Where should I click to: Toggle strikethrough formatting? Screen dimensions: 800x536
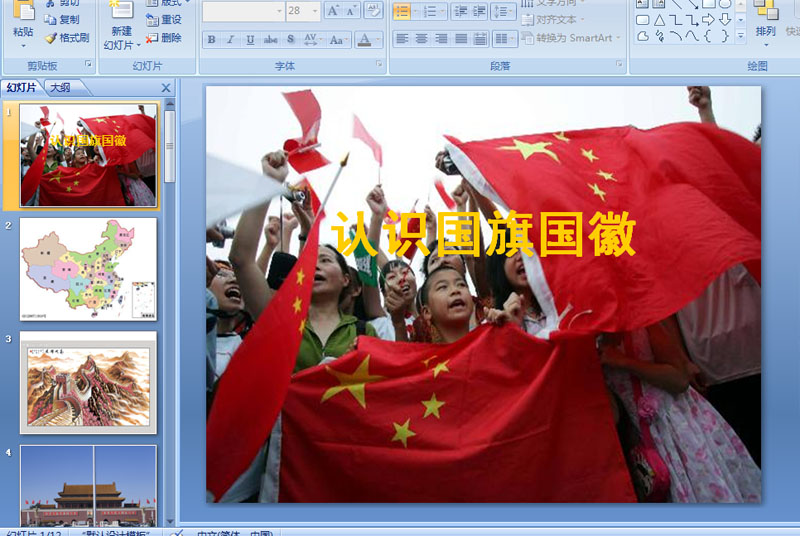click(270, 39)
